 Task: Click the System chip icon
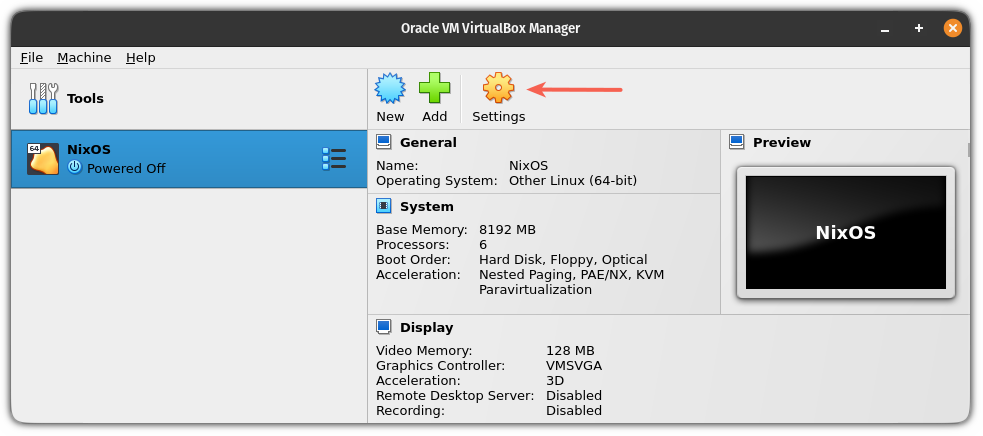pyautogui.click(x=383, y=207)
